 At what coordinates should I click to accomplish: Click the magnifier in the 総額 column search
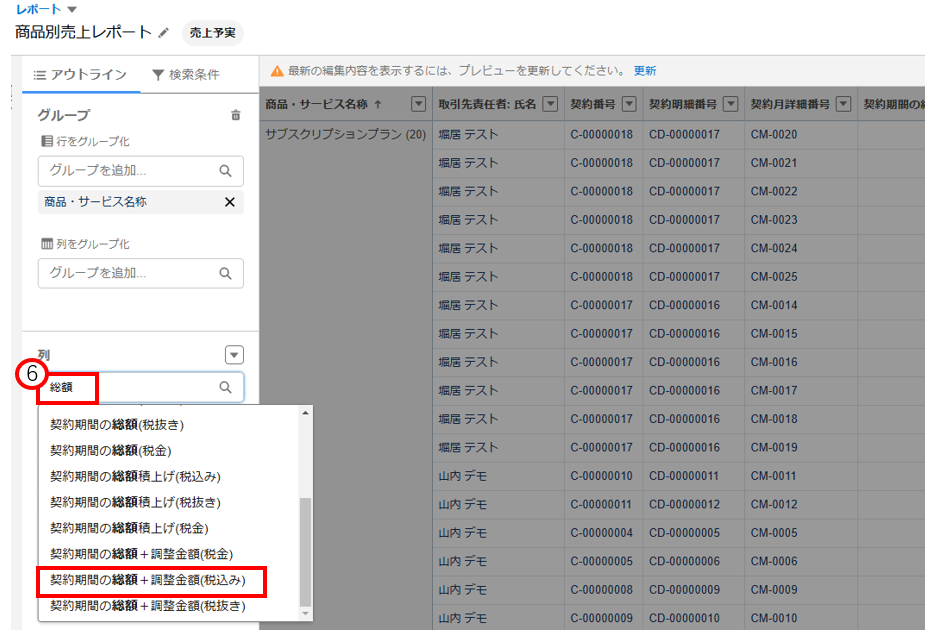[x=225, y=387]
